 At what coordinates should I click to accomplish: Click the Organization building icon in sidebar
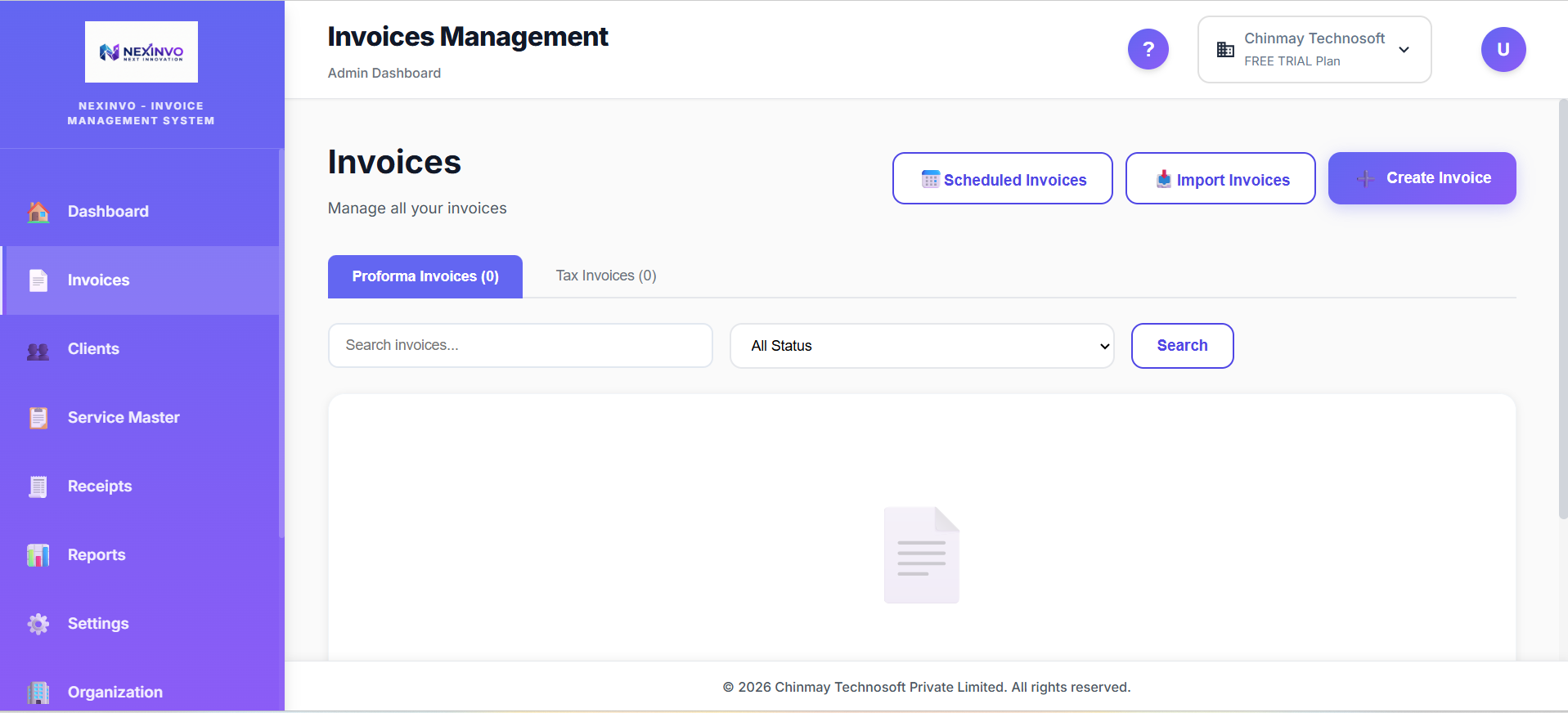(38, 693)
